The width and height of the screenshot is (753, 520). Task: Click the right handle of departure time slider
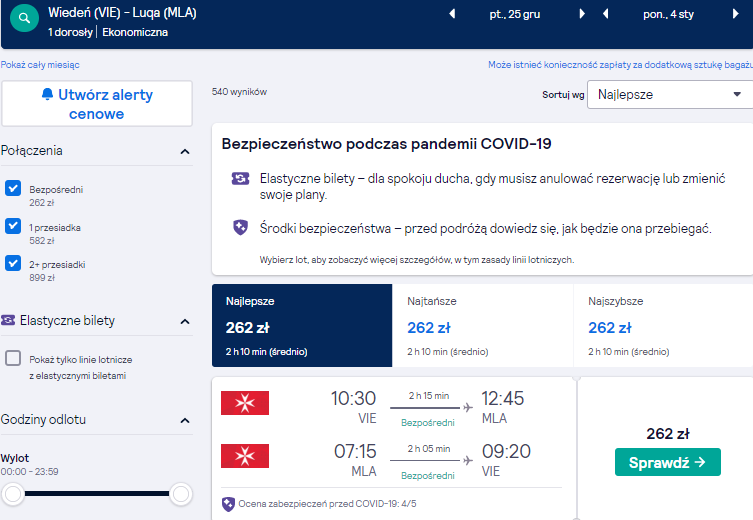(x=181, y=494)
